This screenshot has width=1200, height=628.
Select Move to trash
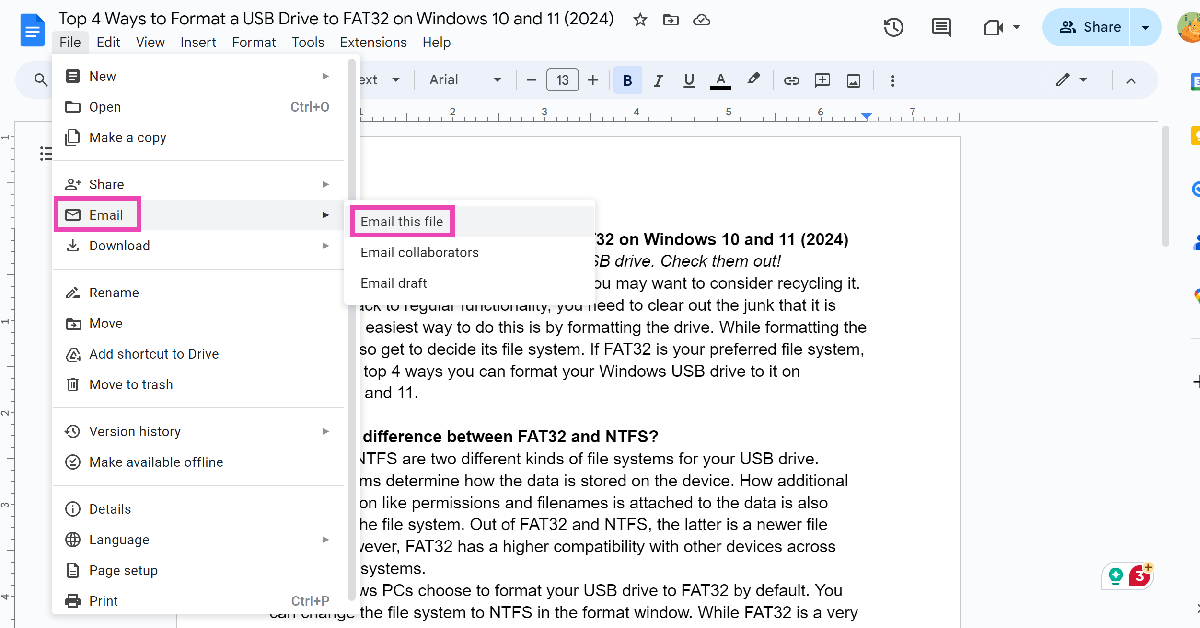198,385
